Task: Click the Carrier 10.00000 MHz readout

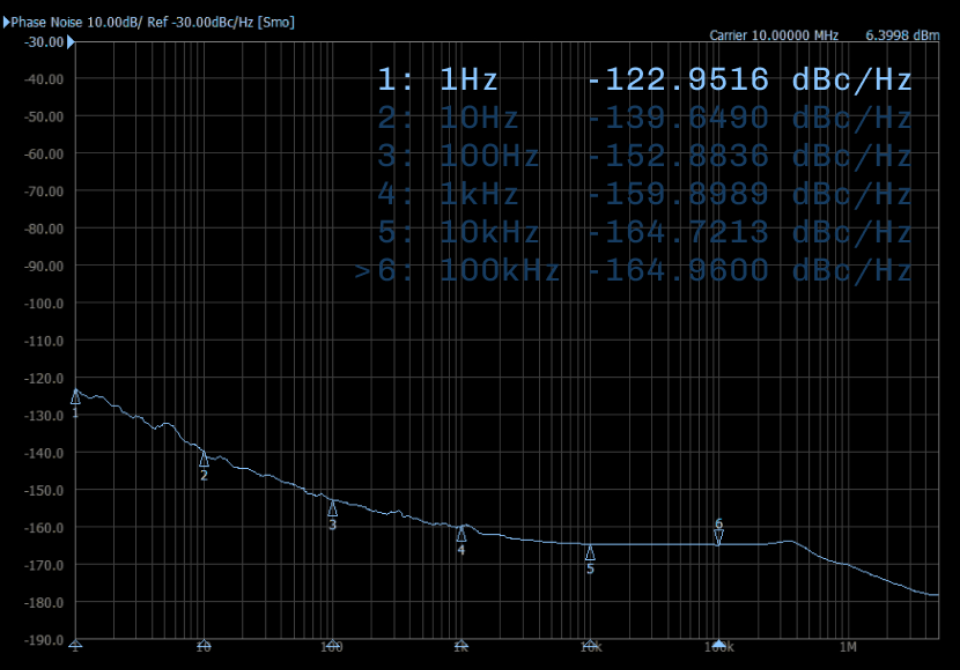Action: pos(773,35)
